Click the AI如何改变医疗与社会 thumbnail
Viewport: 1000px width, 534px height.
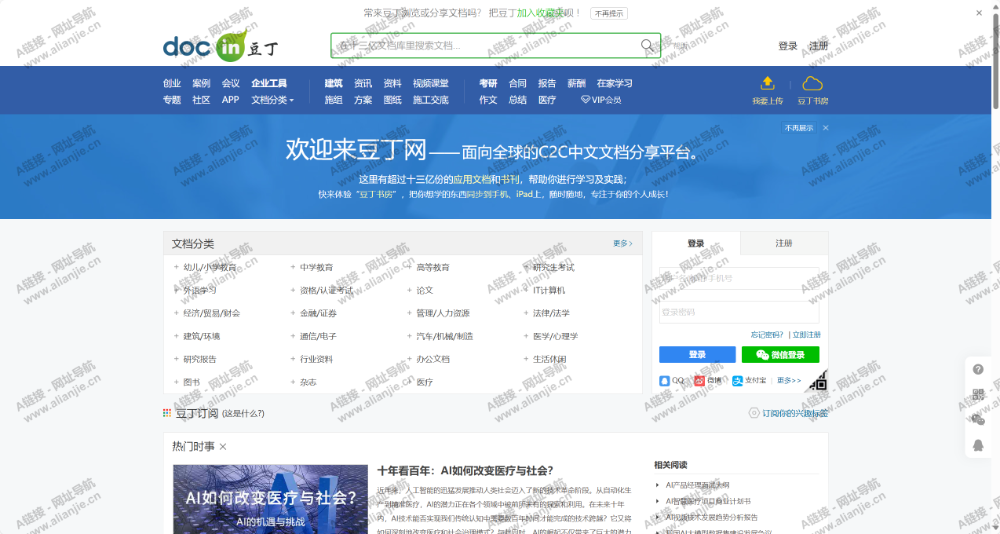pyautogui.click(x=270, y=499)
